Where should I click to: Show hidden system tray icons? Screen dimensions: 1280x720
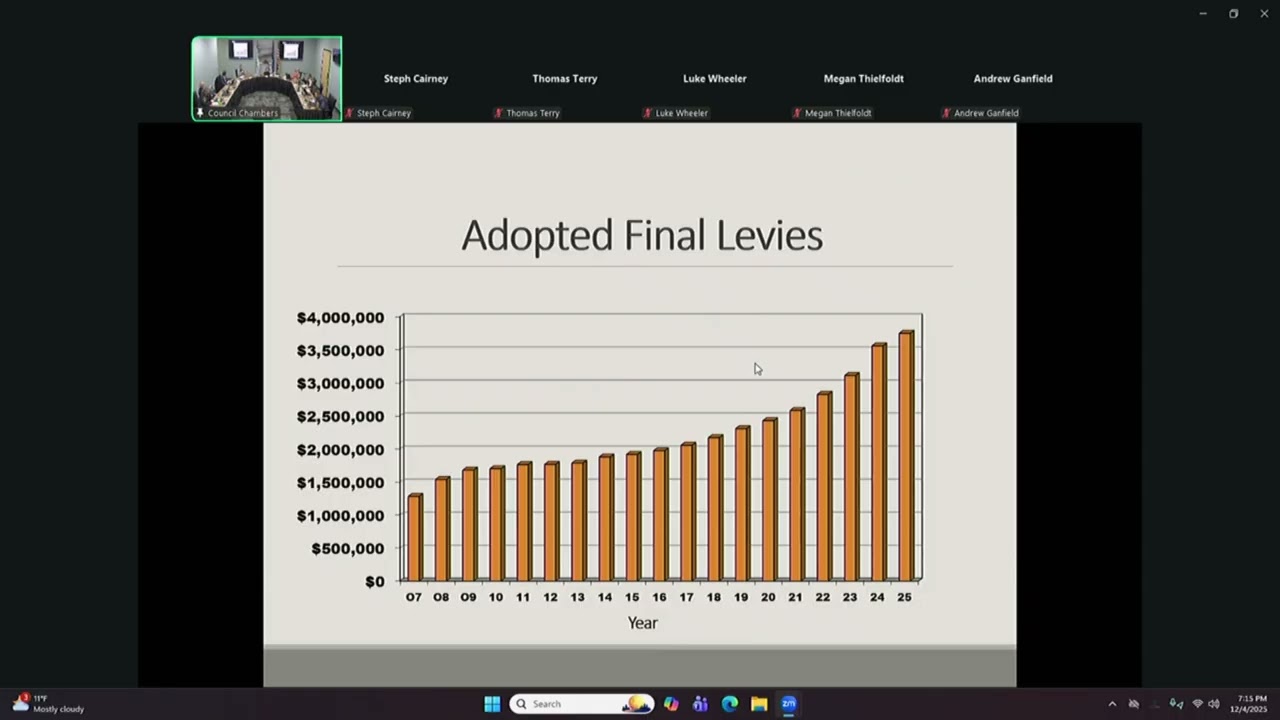[x=1112, y=704]
